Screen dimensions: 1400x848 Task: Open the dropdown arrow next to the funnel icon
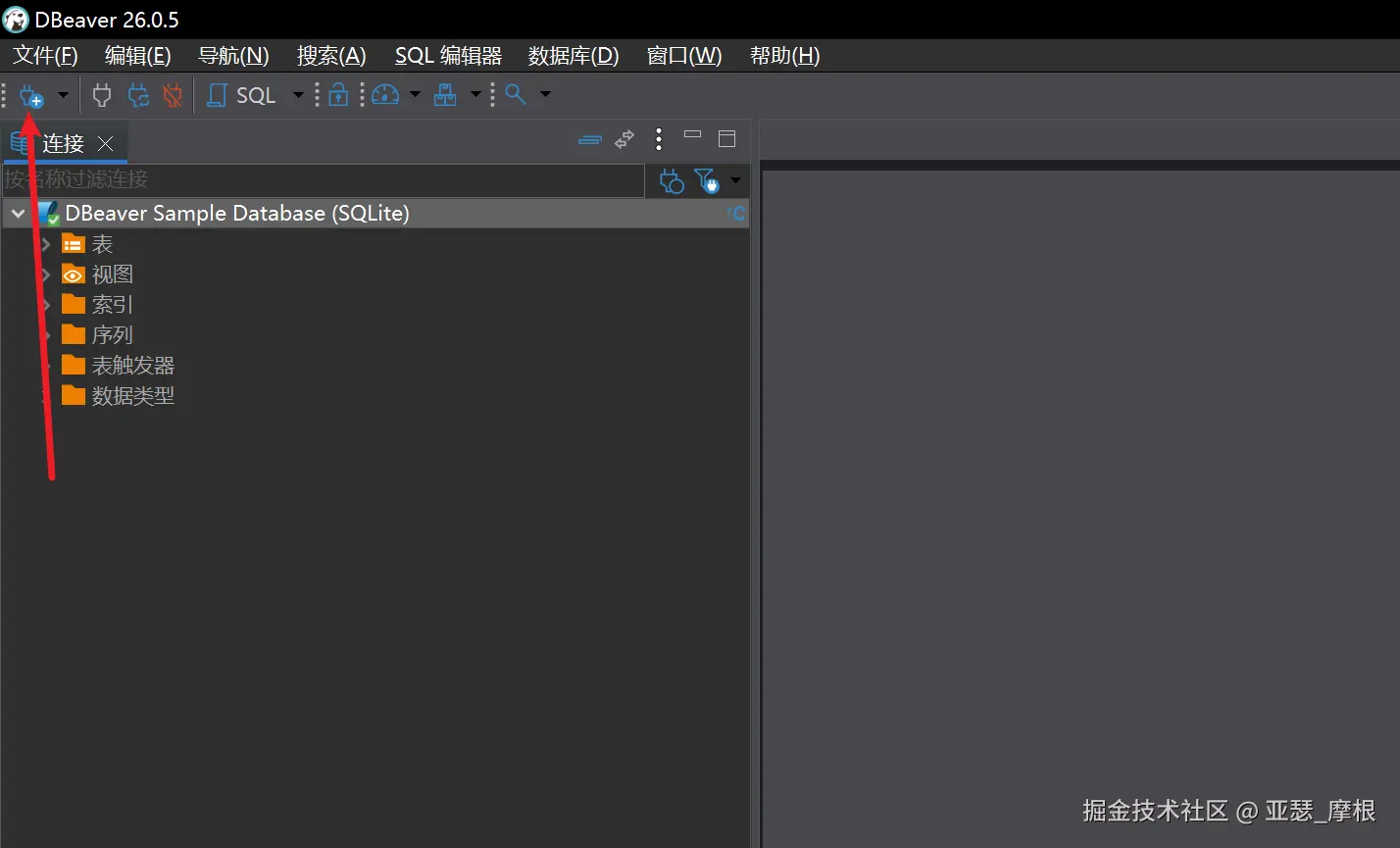(x=735, y=180)
